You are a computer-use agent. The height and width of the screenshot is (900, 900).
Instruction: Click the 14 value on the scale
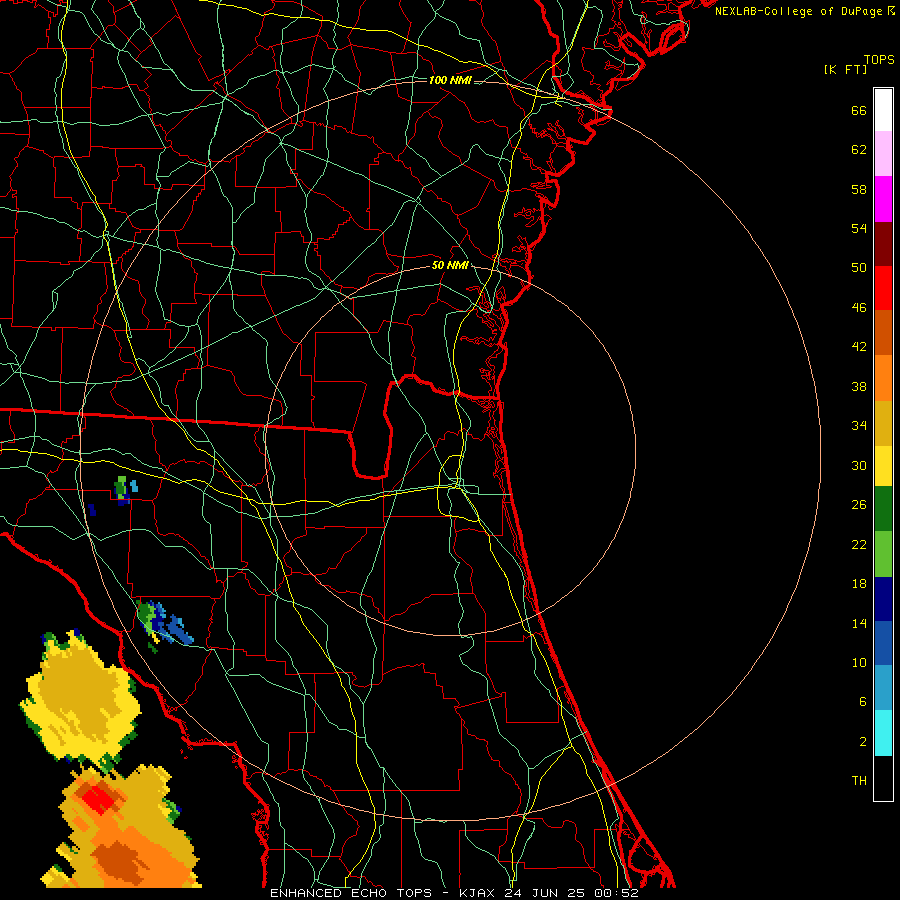pyautogui.click(x=859, y=623)
